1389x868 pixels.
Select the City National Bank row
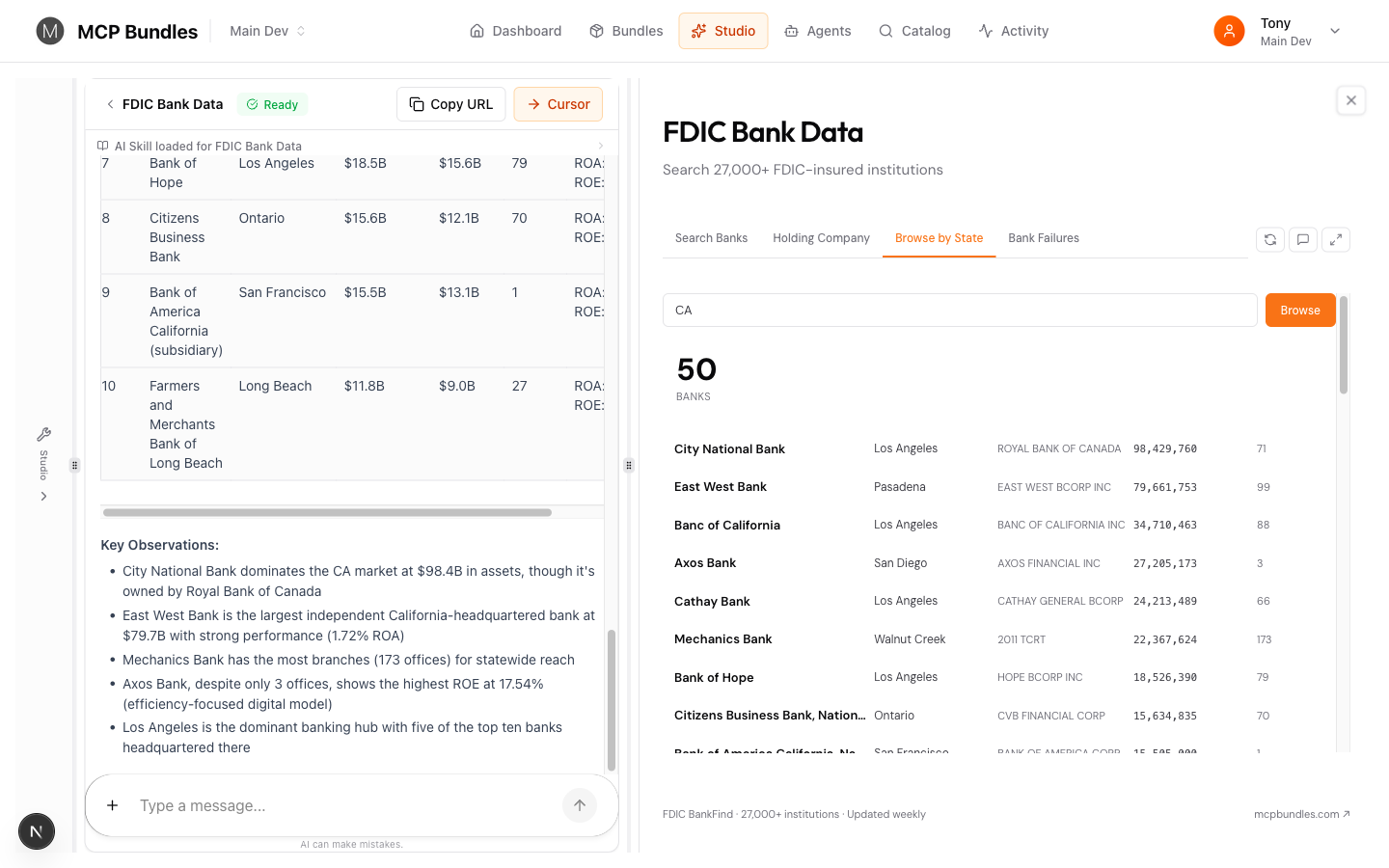(x=999, y=448)
